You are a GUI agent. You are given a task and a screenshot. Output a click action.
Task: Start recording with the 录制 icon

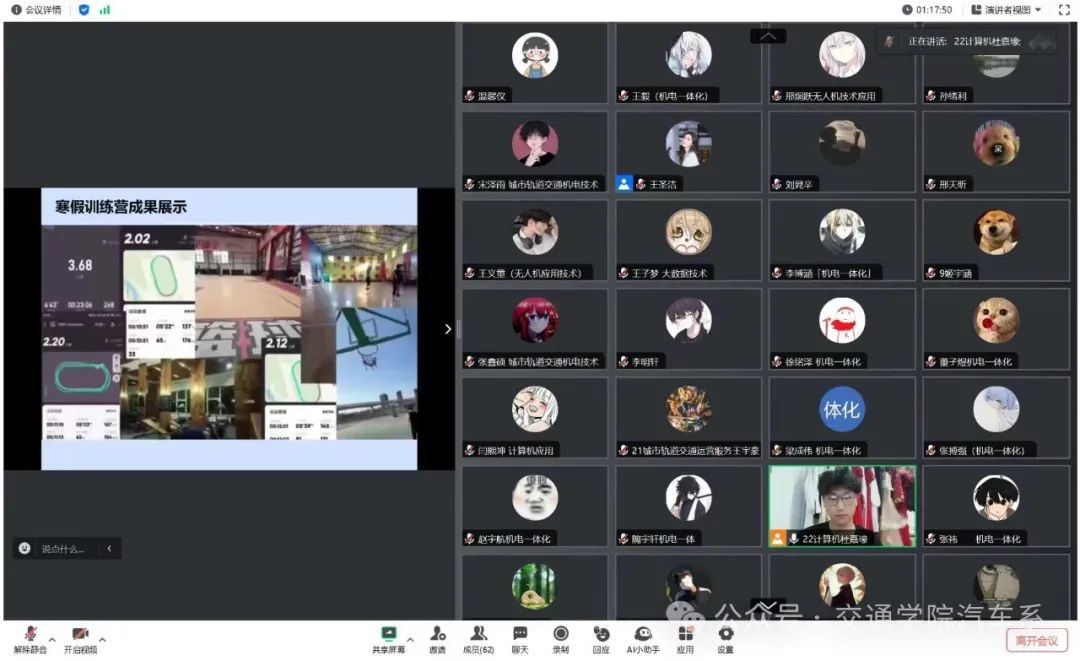561,634
